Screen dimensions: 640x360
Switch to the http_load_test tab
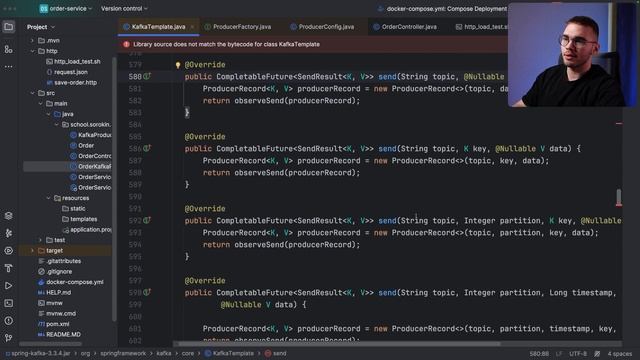(x=481, y=27)
